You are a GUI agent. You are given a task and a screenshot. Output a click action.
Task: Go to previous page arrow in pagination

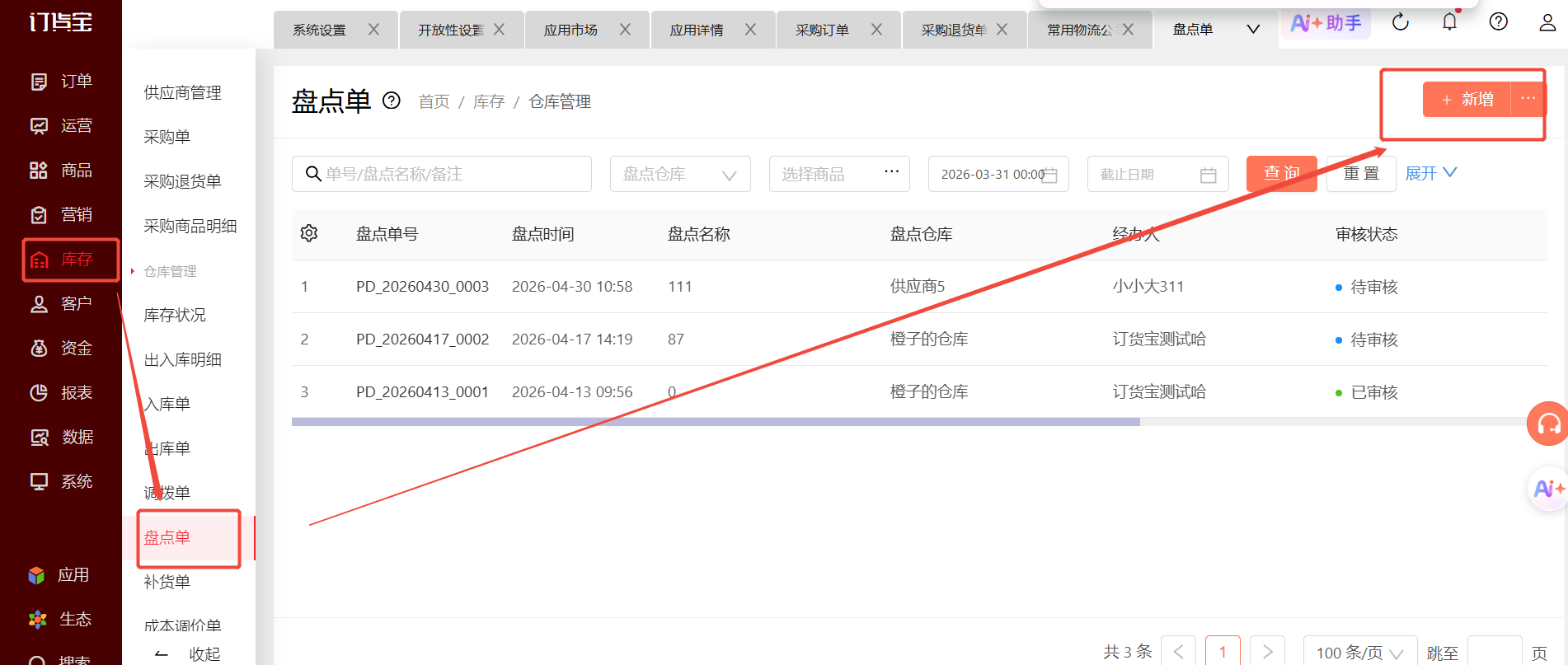click(x=1179, y=652)
